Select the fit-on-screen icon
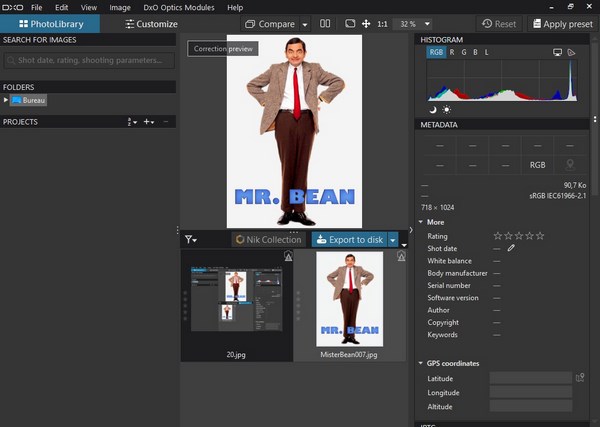600x427 pixels. tap(350, 24)
